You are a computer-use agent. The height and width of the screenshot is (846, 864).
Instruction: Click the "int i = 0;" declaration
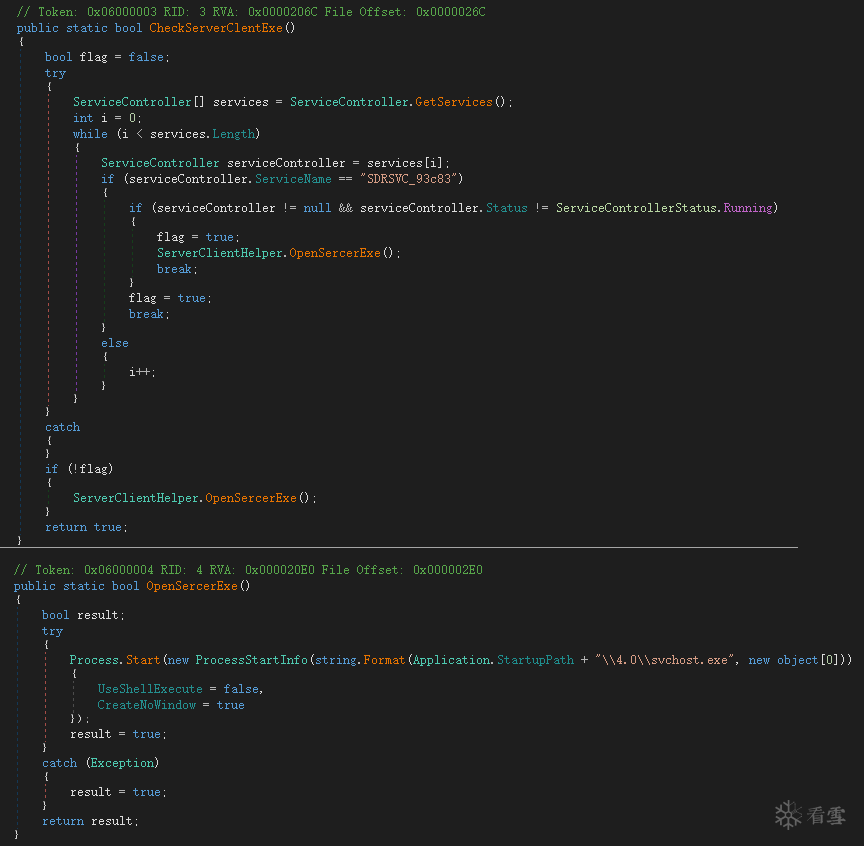(107, 118)
